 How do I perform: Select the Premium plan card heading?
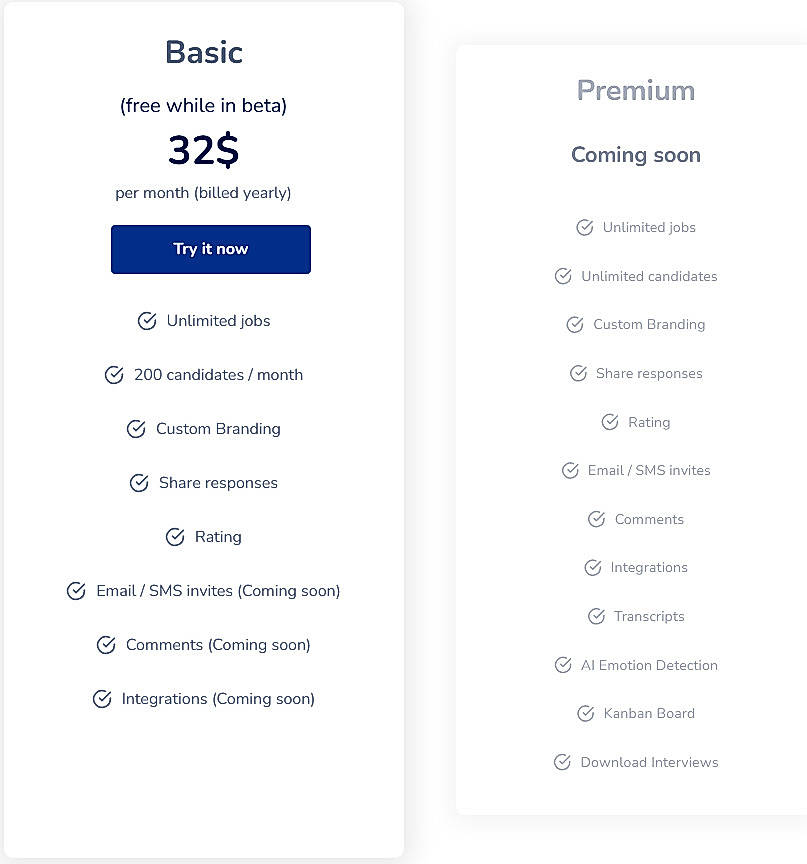pyautogui.click(x=636, y=90)
